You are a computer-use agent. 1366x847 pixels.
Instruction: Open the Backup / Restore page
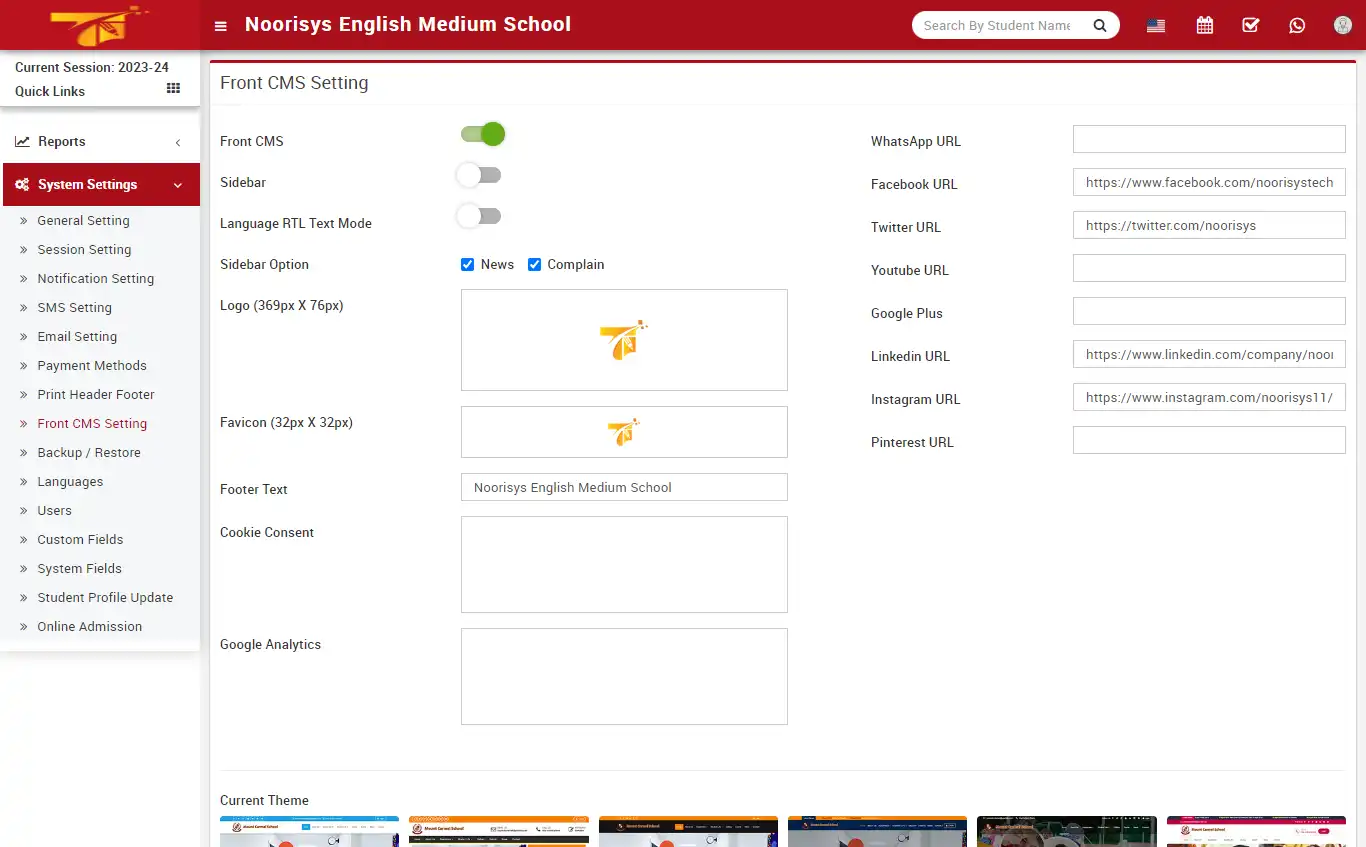tap(87, 452)
